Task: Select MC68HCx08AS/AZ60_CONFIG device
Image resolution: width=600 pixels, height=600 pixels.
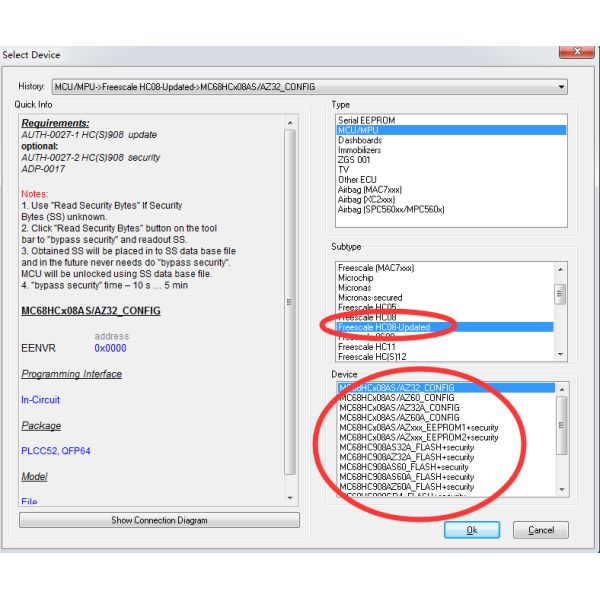Action: pos(396,397)
